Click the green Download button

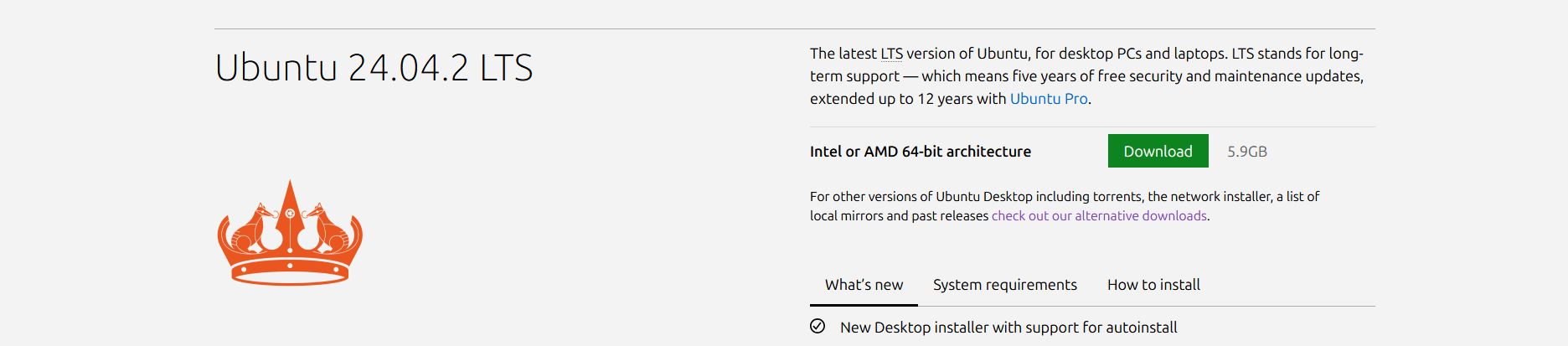[1158, 151]
